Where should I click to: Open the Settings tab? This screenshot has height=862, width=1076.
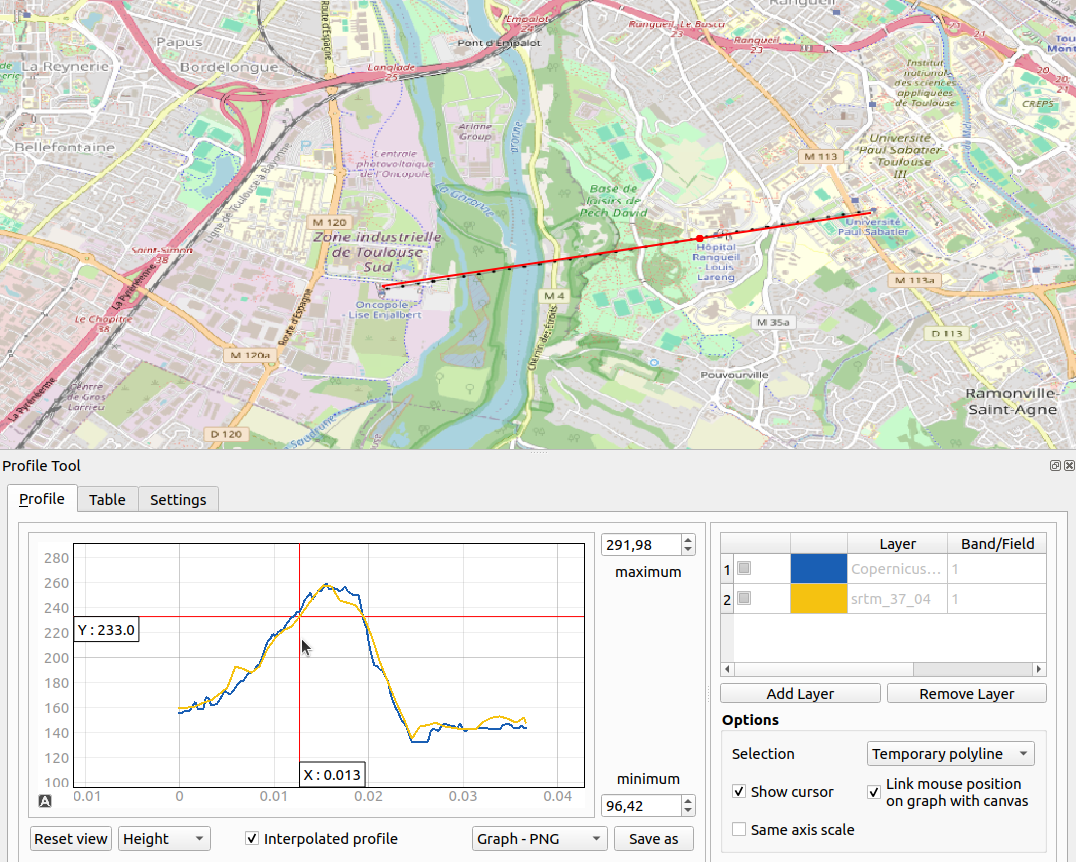pos(178,499)
